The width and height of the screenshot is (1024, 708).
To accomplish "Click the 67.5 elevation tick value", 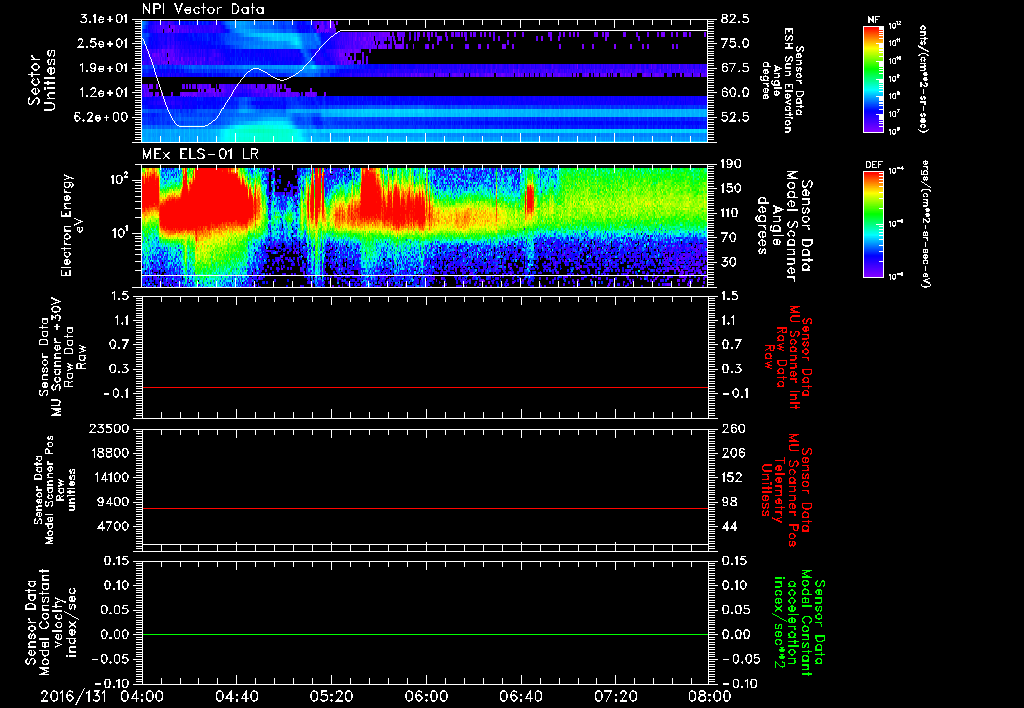I will [x=736, y=68].
